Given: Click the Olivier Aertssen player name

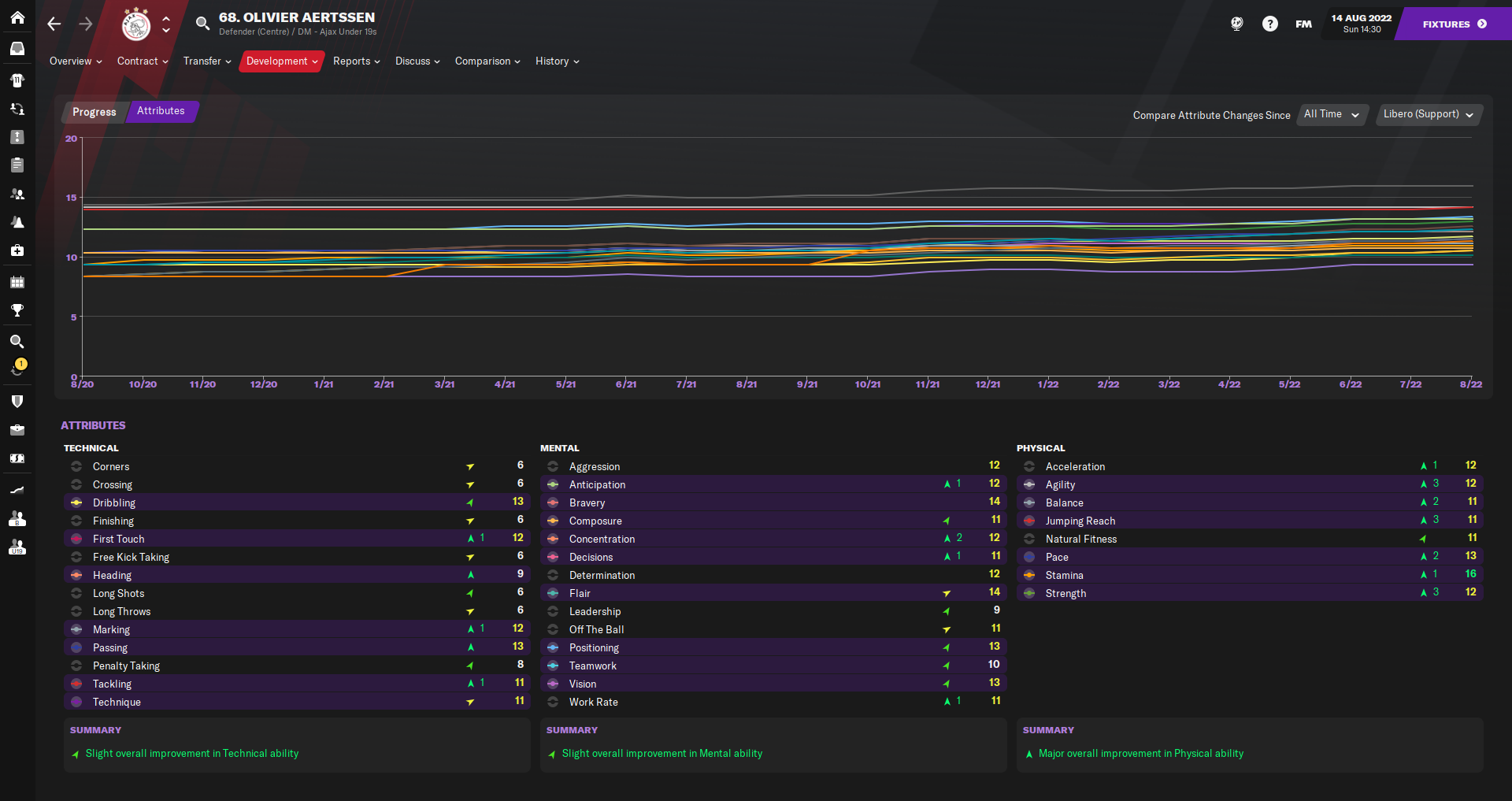Looking at the screenshot, I should pos(297,17).
